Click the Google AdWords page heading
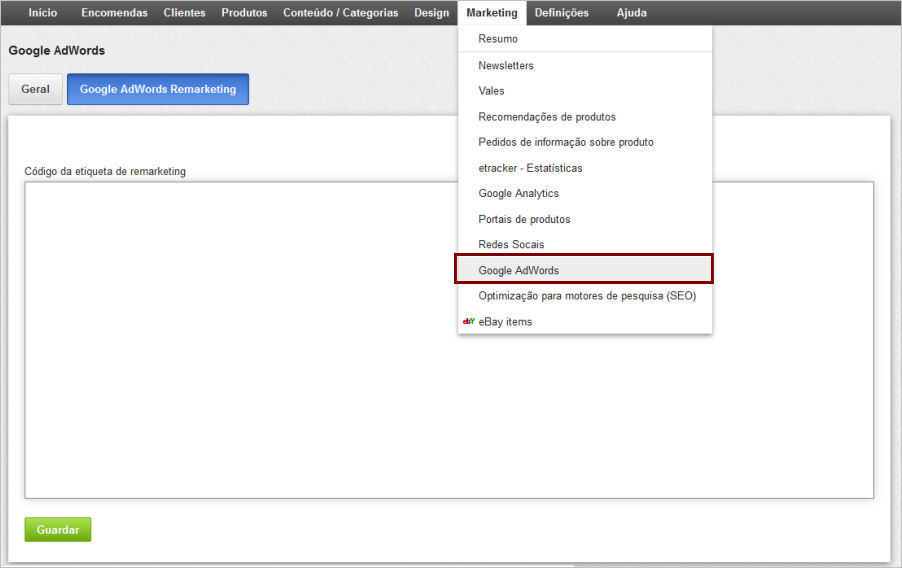Viewport: 902px width, 568px height. pos(56,51)
